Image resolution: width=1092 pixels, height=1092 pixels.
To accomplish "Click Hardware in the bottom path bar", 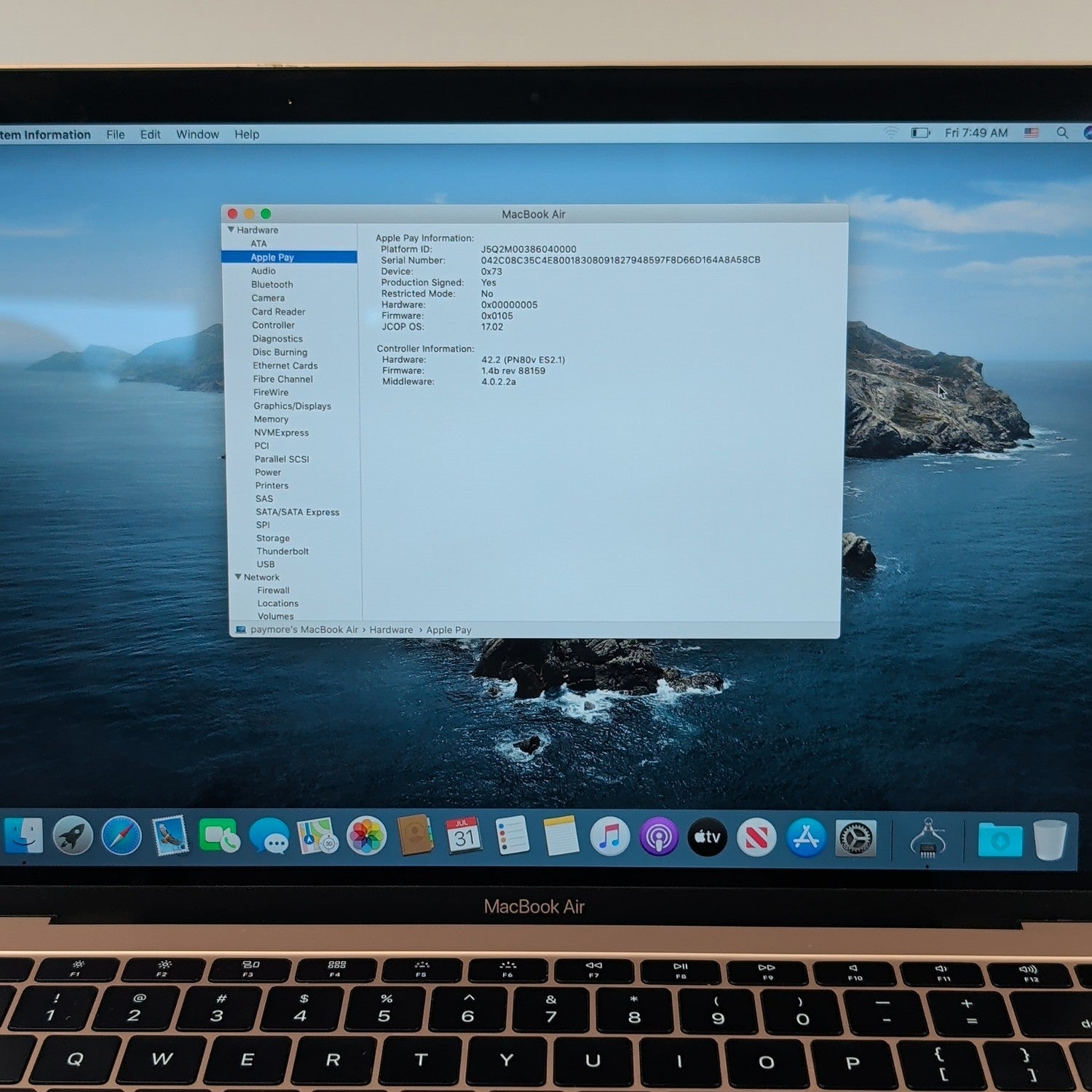I will (391, 630).
